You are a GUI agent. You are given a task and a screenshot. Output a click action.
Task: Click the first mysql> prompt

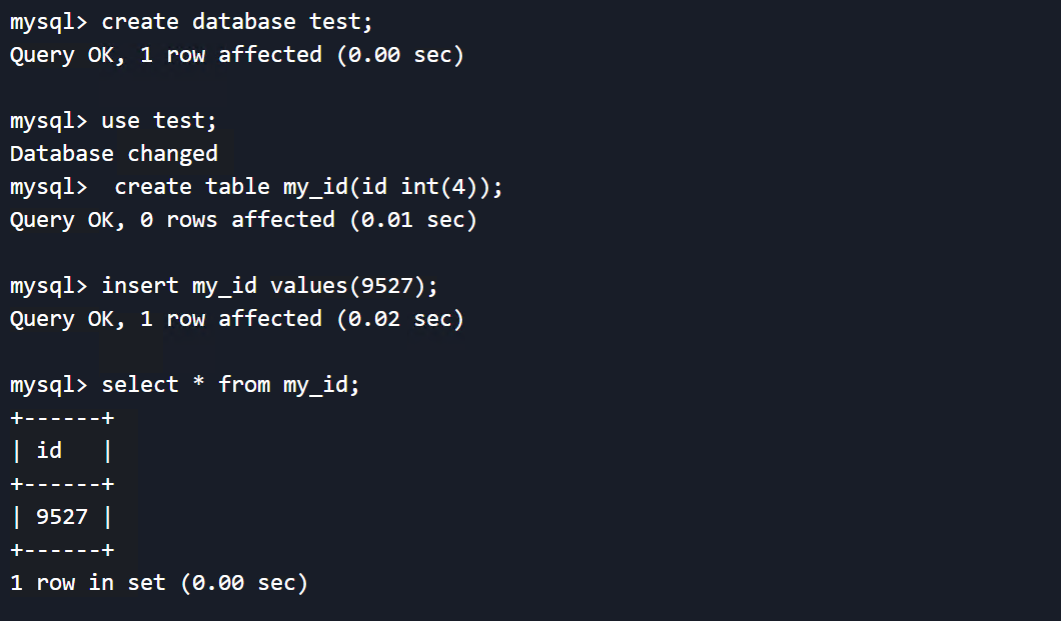click(x=49, y=22)
